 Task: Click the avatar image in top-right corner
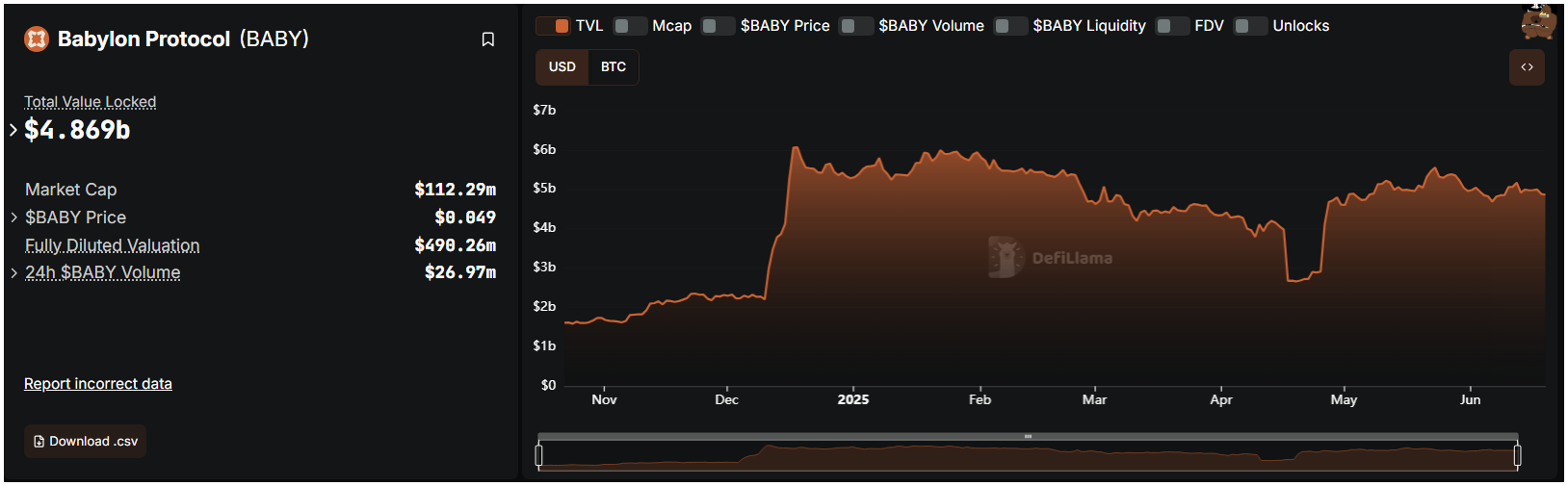1538,21
